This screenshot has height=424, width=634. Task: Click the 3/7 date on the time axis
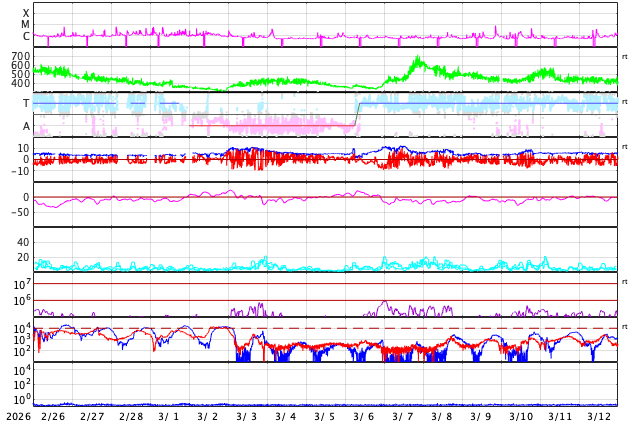402,416
